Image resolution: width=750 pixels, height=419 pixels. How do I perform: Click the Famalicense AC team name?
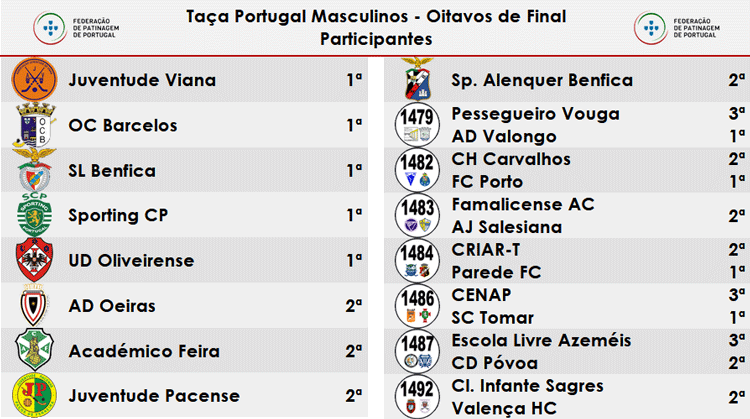[523, 204]
